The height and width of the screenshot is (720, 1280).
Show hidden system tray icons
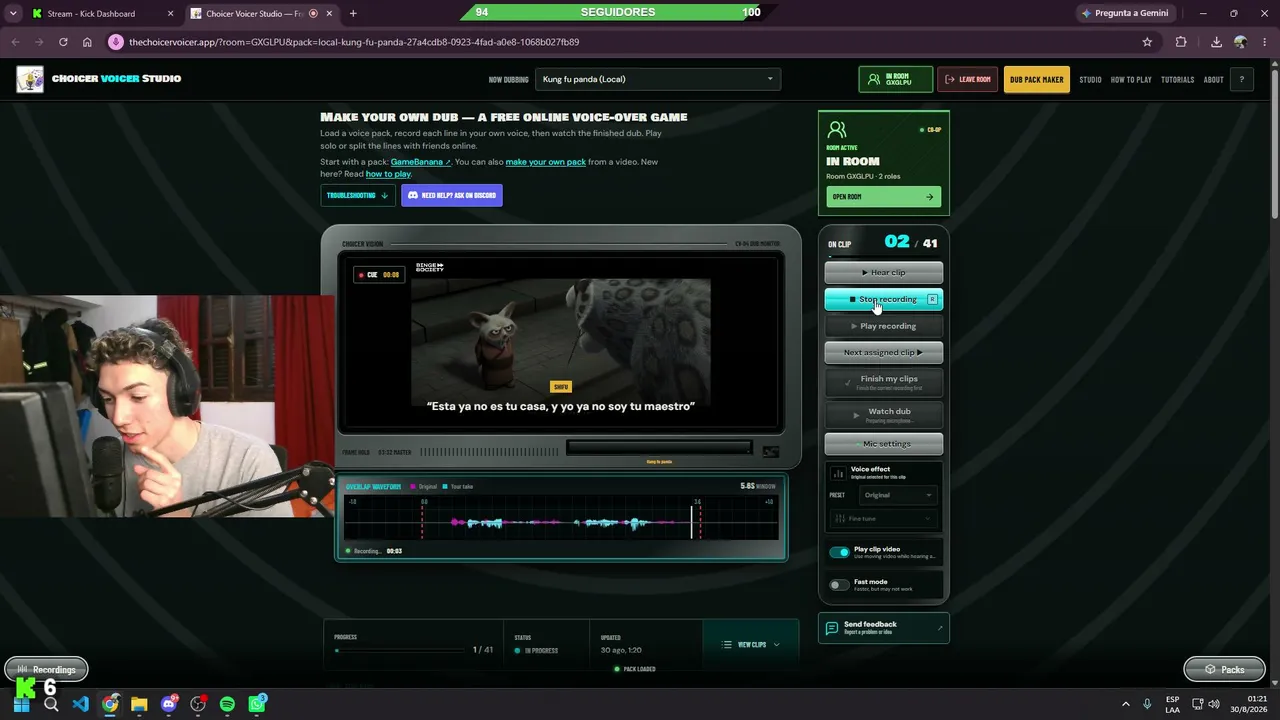(1125, 704)
